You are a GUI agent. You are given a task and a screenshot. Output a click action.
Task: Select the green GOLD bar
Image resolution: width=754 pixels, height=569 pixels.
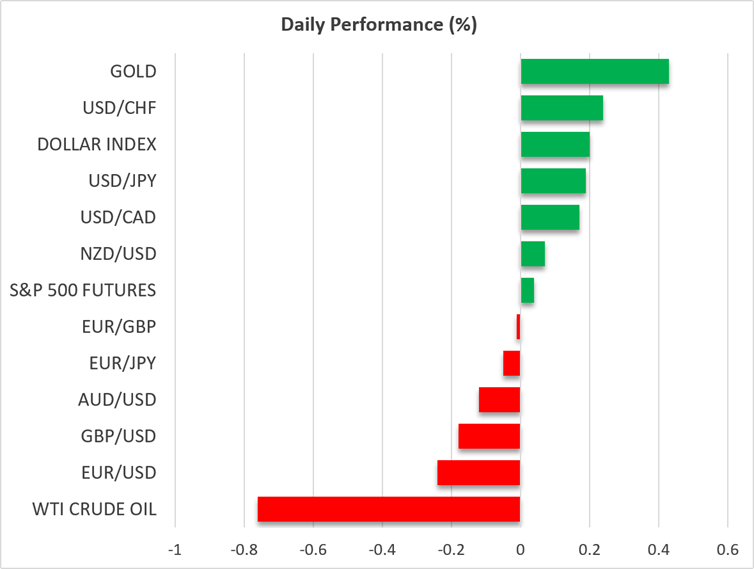595,71
